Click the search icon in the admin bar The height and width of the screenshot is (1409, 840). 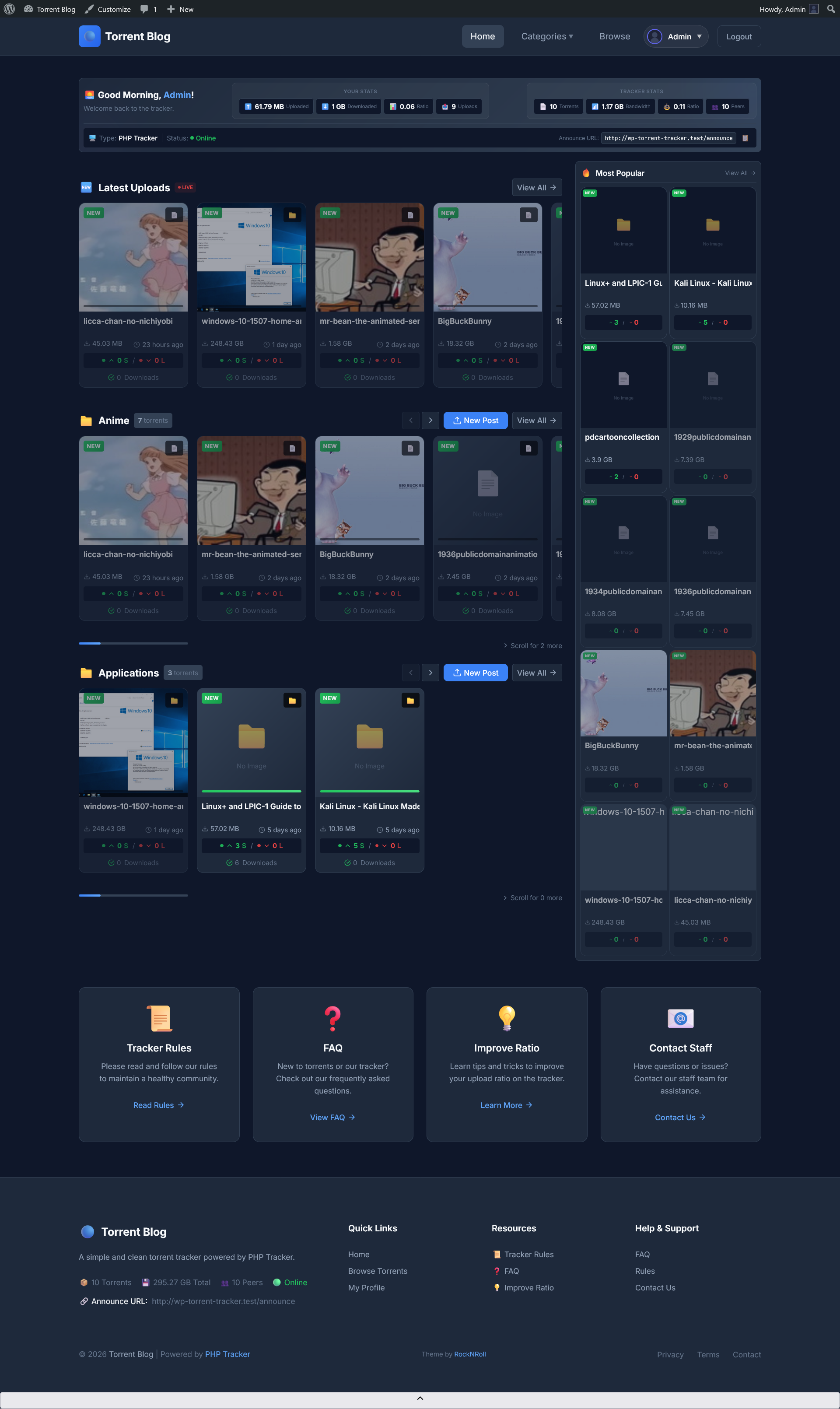(x=830, y=8)
